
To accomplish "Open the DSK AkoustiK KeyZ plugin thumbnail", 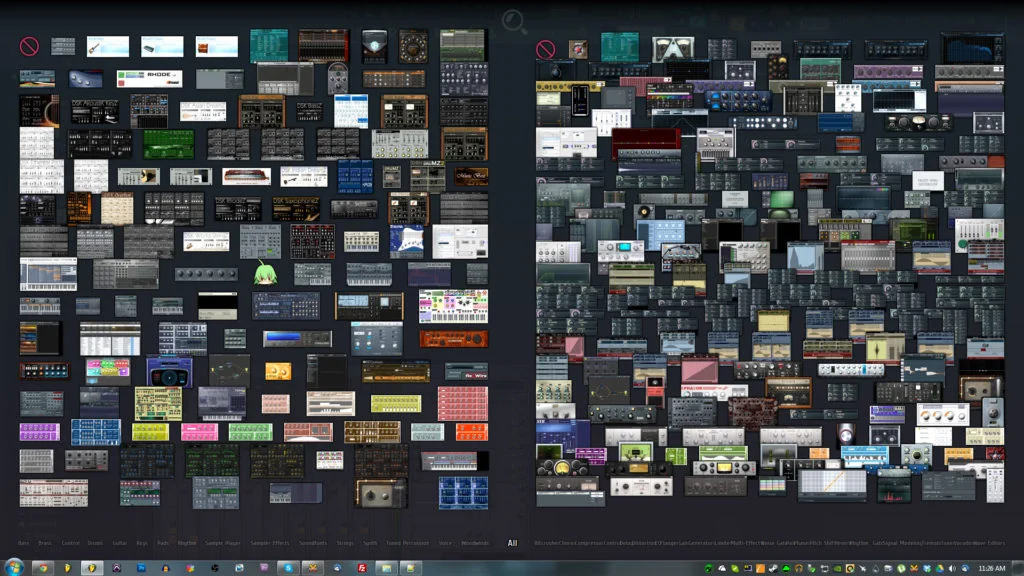I will click(x=94, y=111).
